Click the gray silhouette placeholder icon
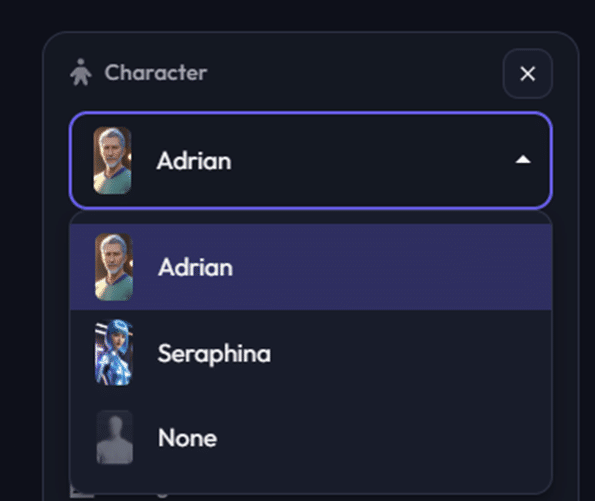The image size is (595, 501). pos(115,437)
